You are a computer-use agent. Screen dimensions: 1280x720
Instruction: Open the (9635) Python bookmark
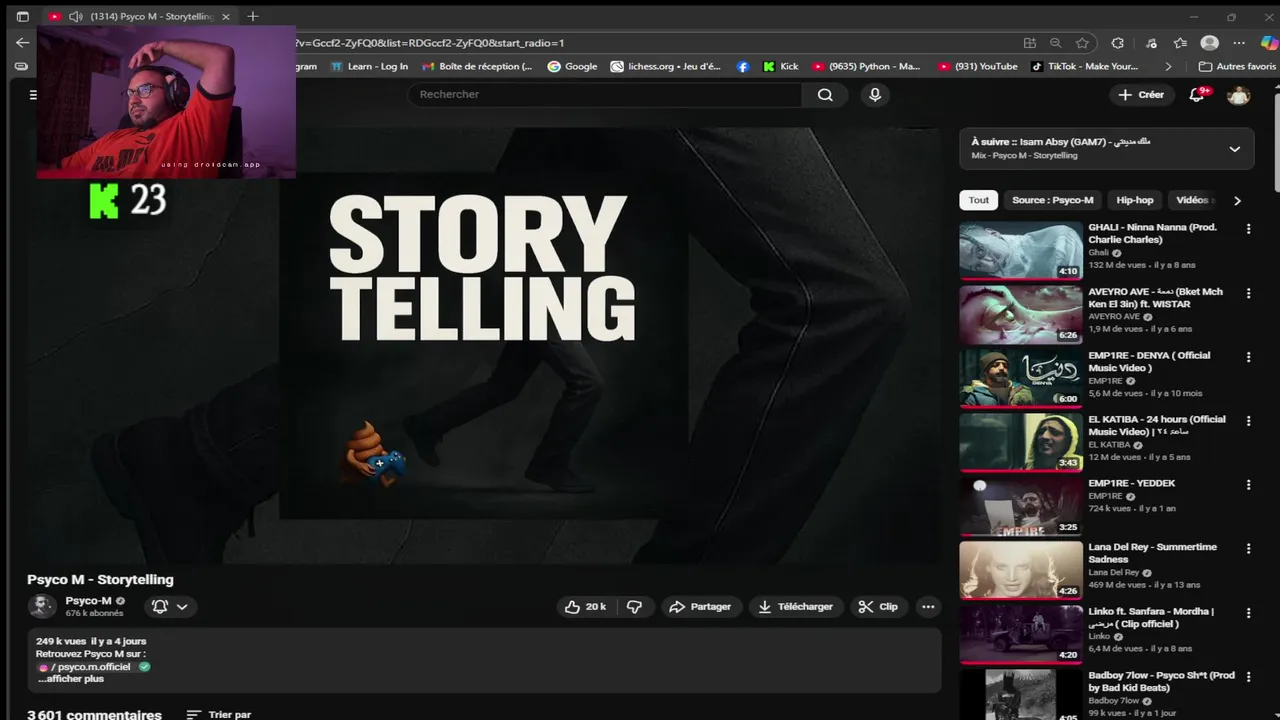click(867, 67)
